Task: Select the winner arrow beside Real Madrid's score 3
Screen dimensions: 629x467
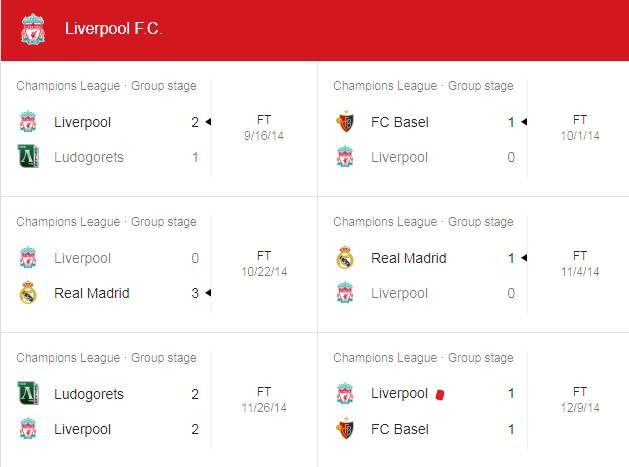Action: [x=208, y=293]
